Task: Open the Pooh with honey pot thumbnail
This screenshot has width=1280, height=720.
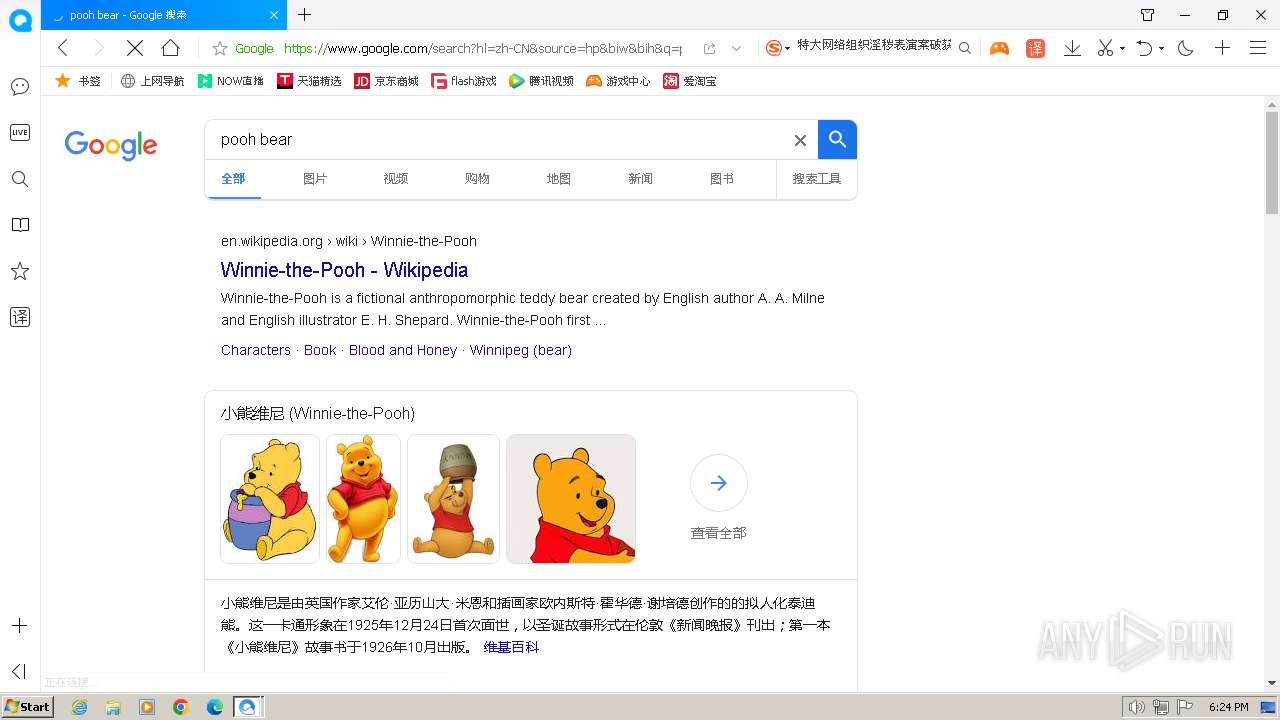Action: tap(270, 499)
